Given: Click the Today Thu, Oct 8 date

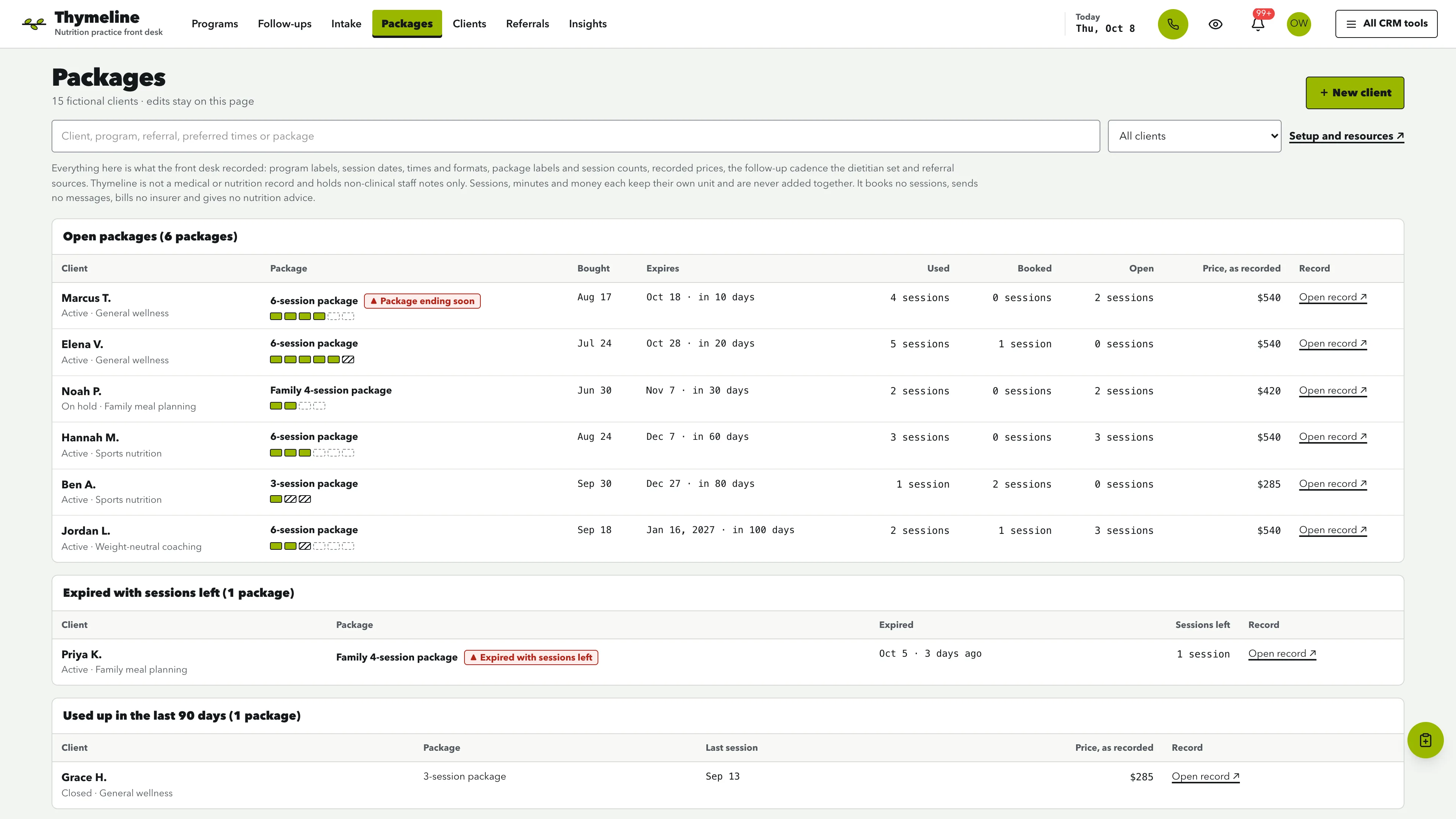Looking at the screenshot, I should click(1105, 24).
